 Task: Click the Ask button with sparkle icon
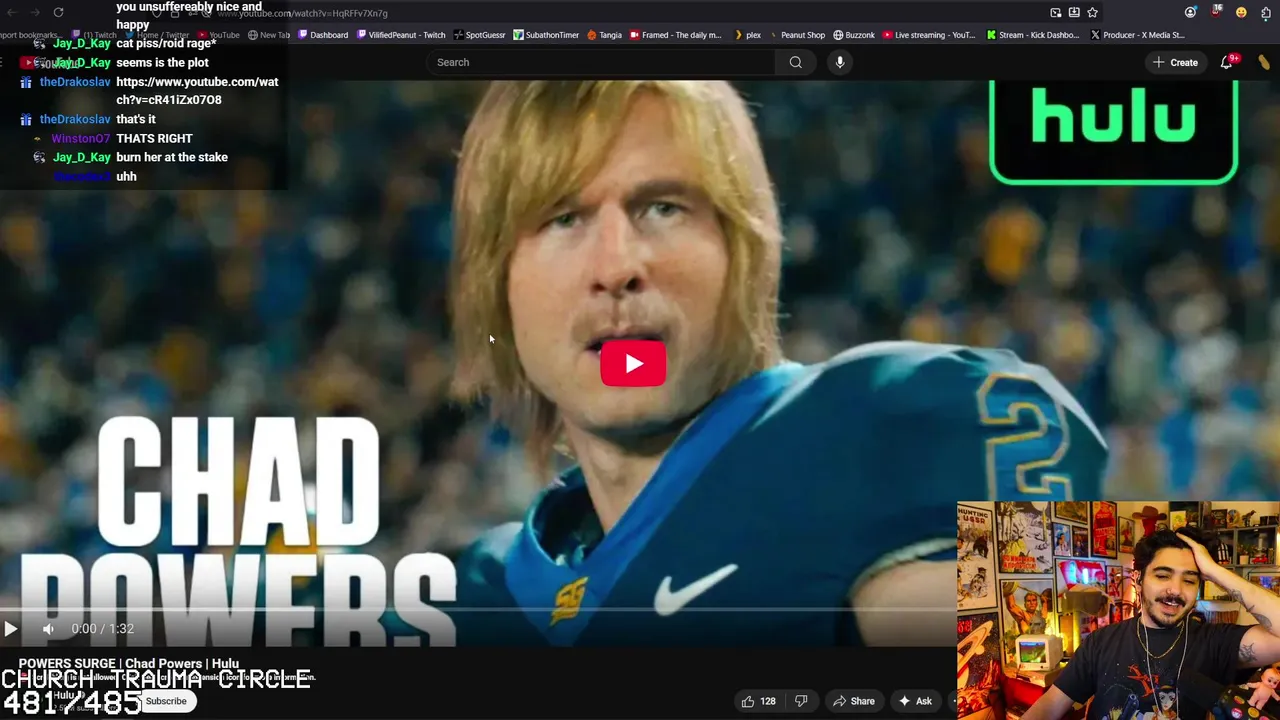[x=915, y=701]
